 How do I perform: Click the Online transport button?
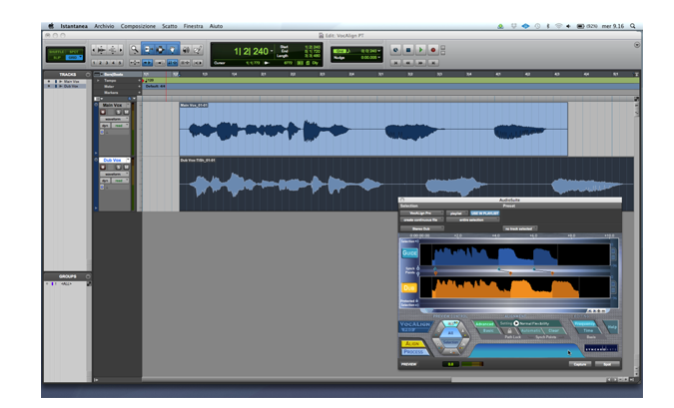(396, 50)
